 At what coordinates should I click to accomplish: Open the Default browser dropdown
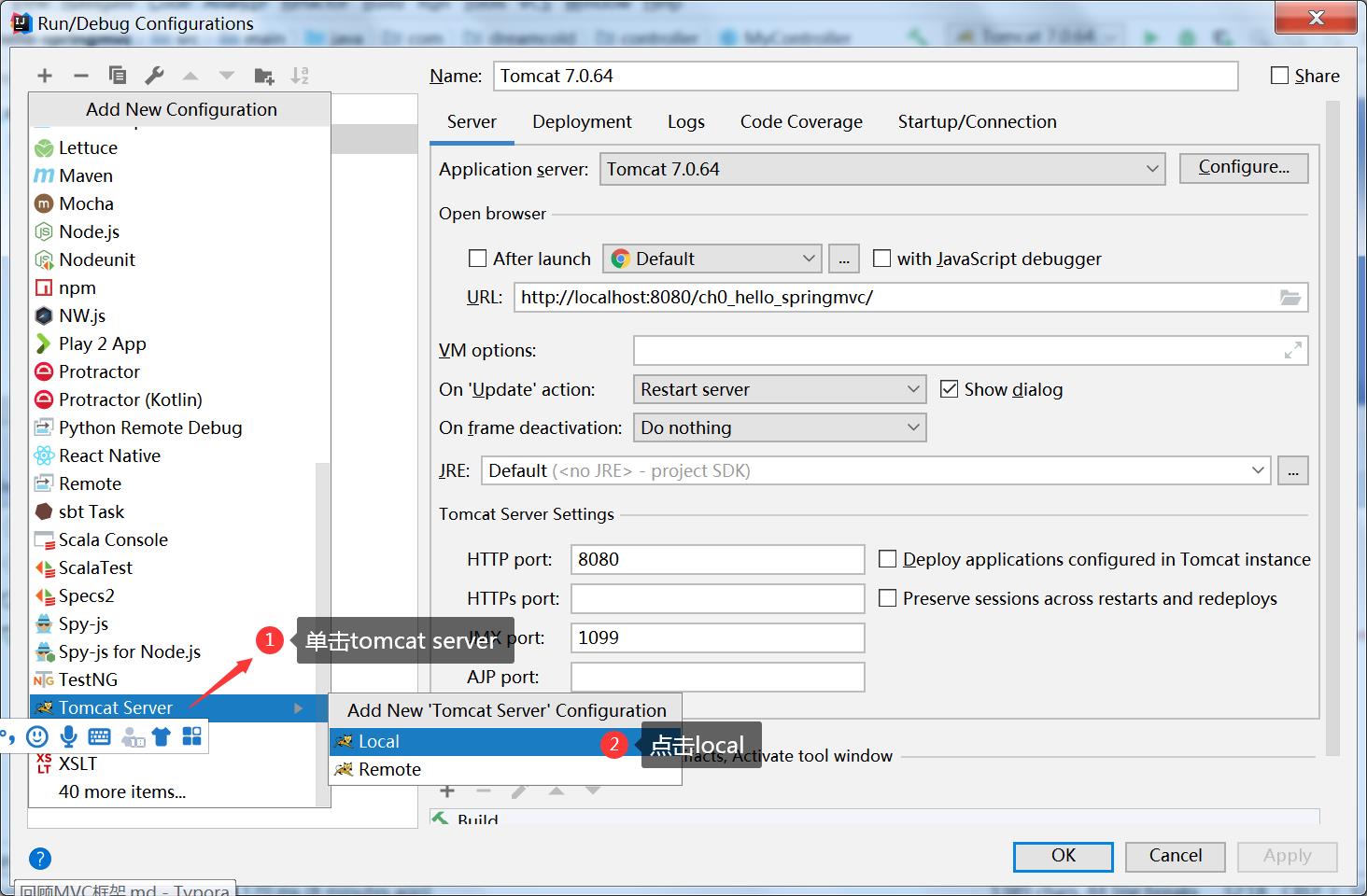coord(712,259)
